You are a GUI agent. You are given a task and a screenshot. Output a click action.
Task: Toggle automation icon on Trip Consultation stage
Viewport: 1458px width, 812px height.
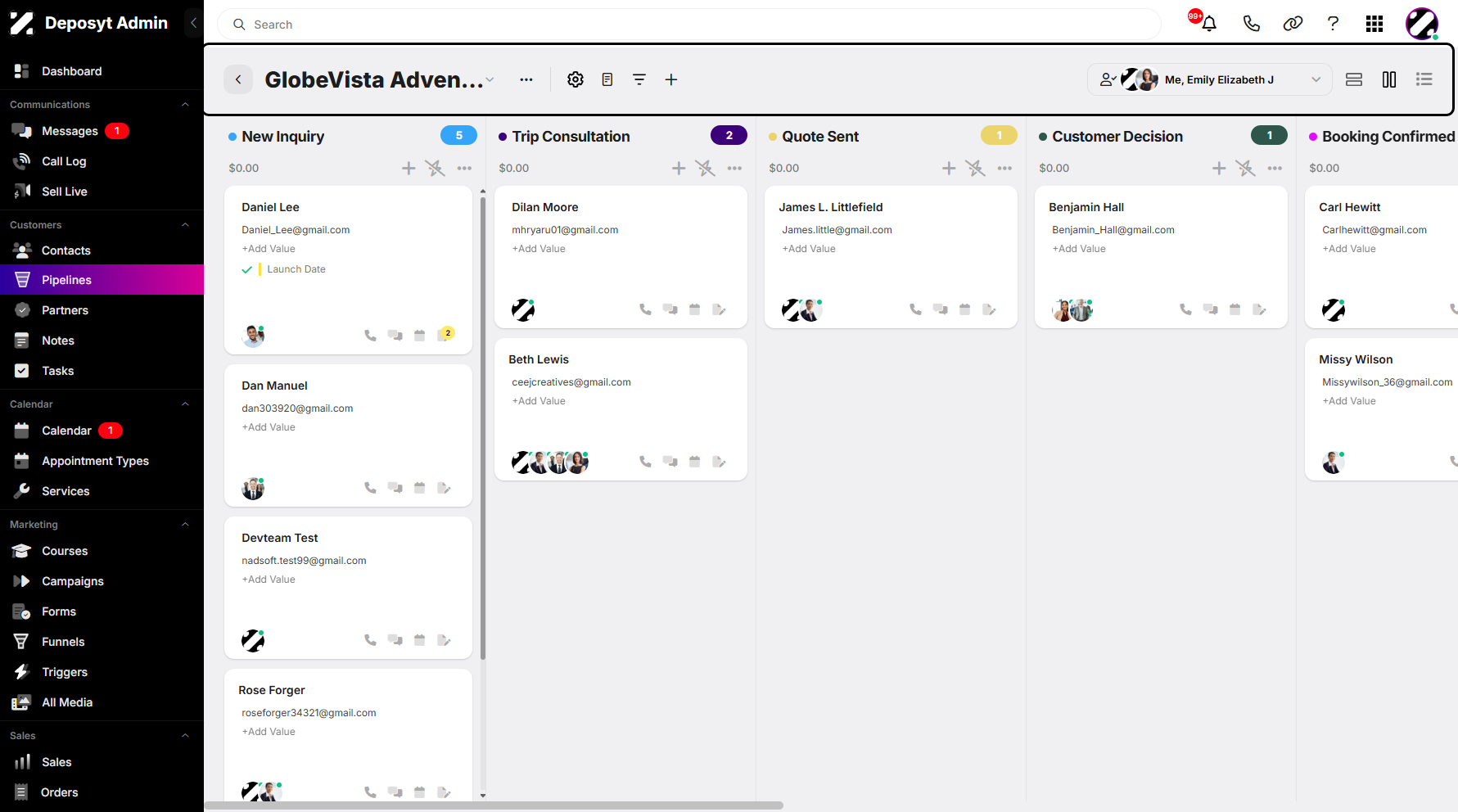pos(705,168)
